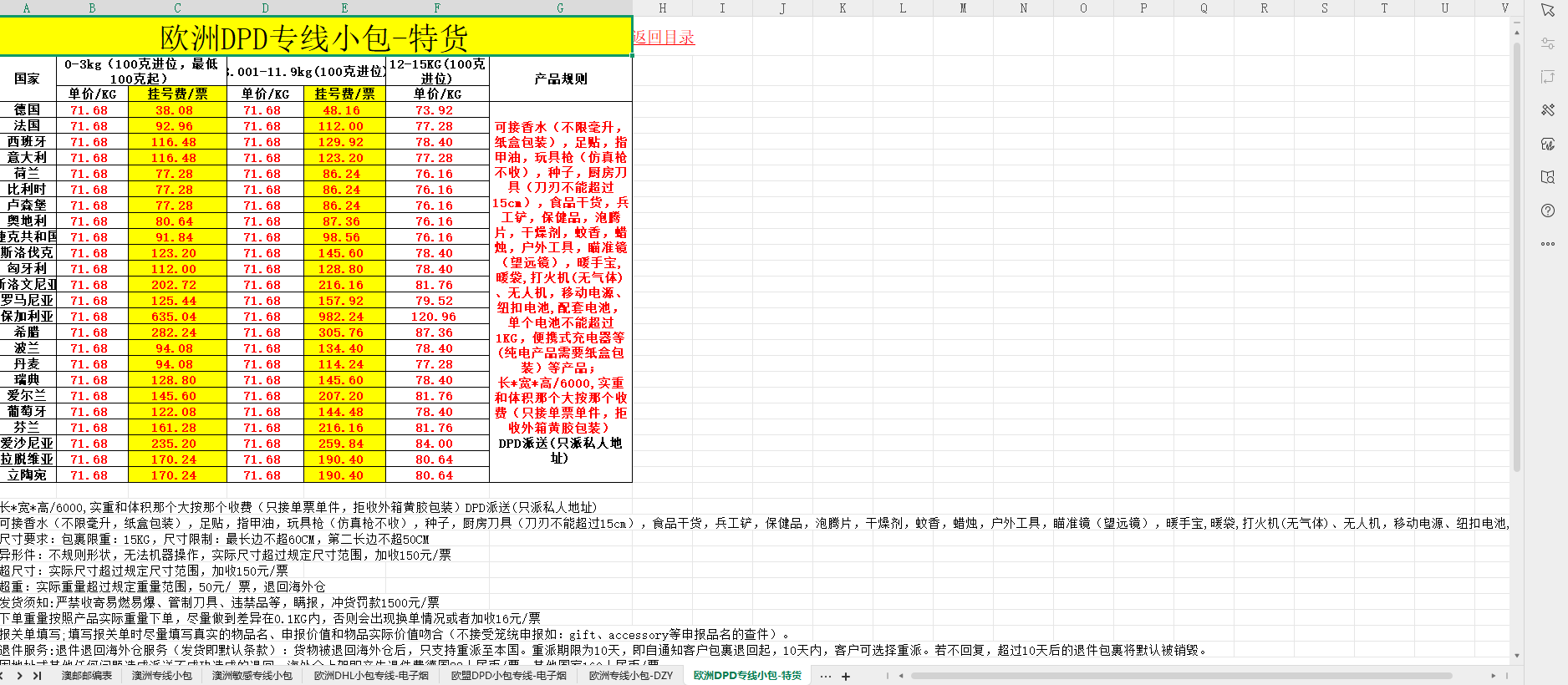Click the three-dot more icon in the right sidebar
The image size is (1568, 685).
pyautogui.click(x=1548, y=244)
